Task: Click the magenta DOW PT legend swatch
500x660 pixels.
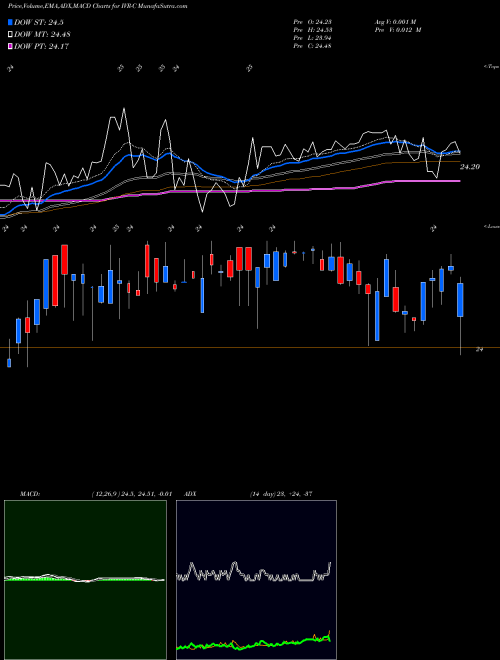Action: [x=11, y=46]
